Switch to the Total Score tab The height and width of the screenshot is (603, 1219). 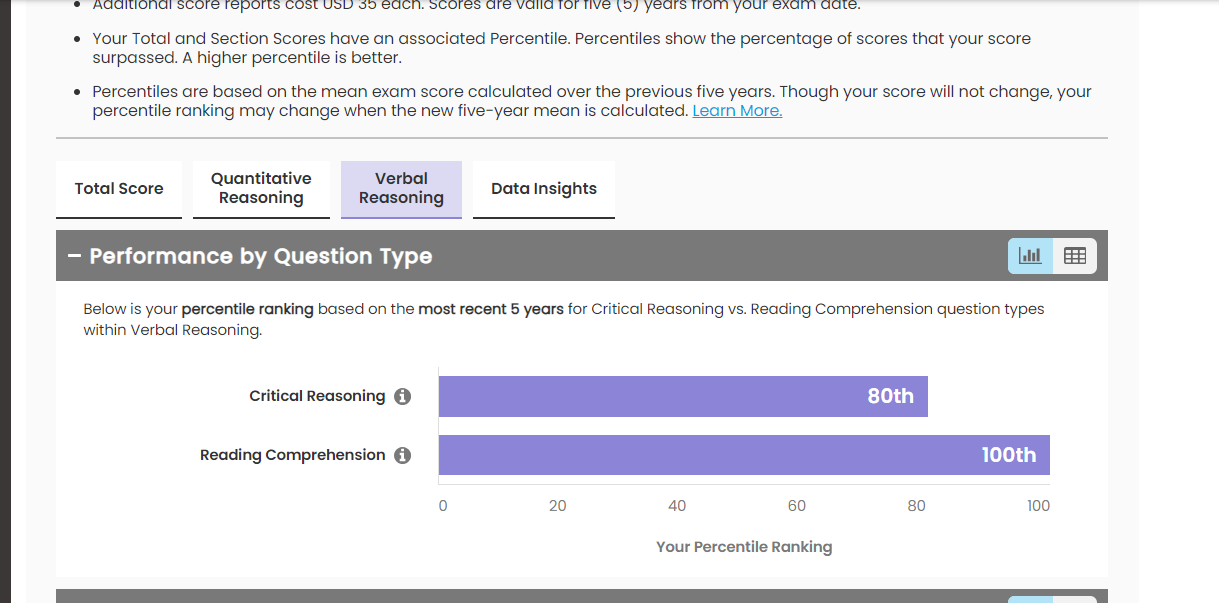[x=118, y=188]
